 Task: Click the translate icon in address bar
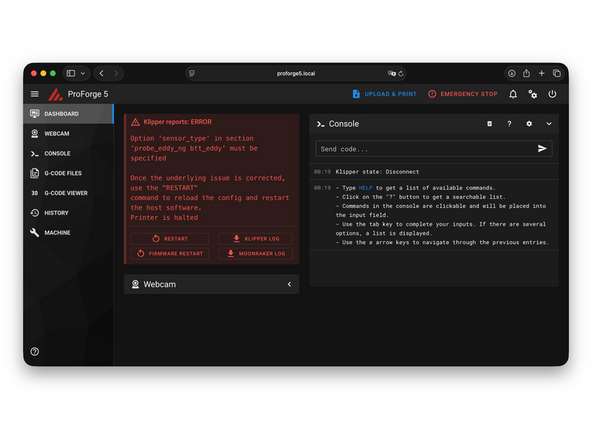tap(392, 73)
